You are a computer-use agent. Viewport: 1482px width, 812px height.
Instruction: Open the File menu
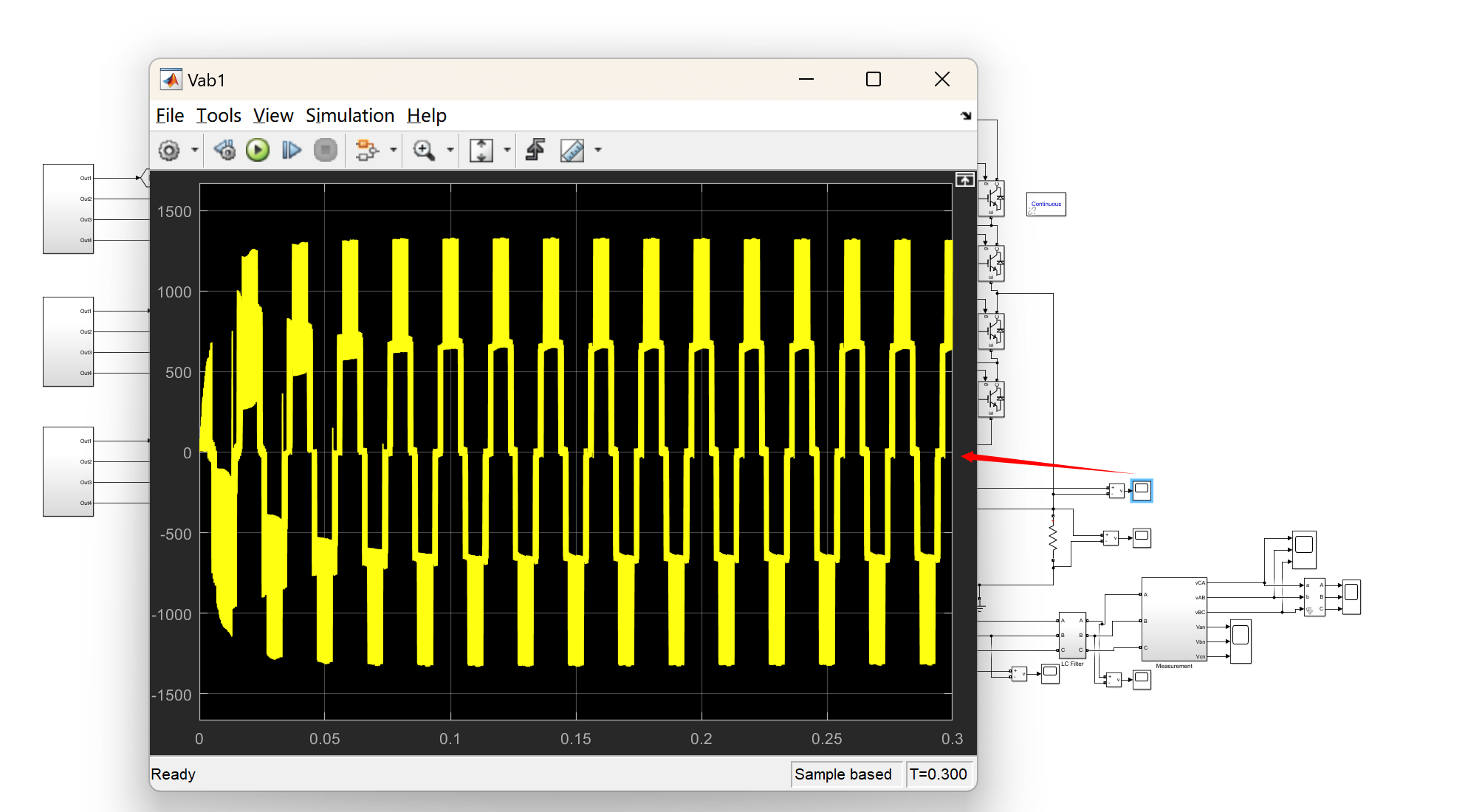169,116
